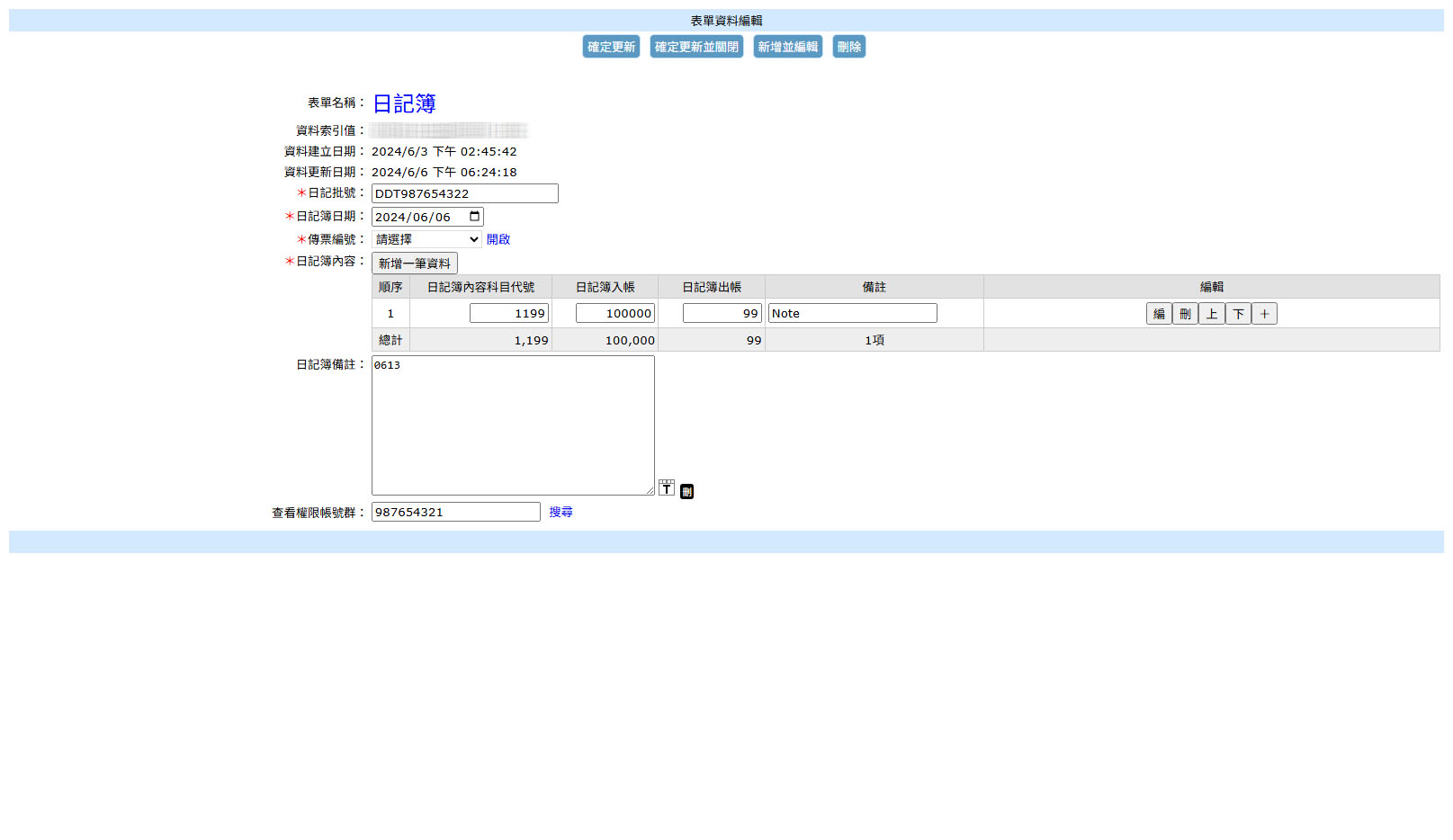1453x840 pixels.
Task: Click the 日記簿內容科目代號 column header
Action: (480, 287)
